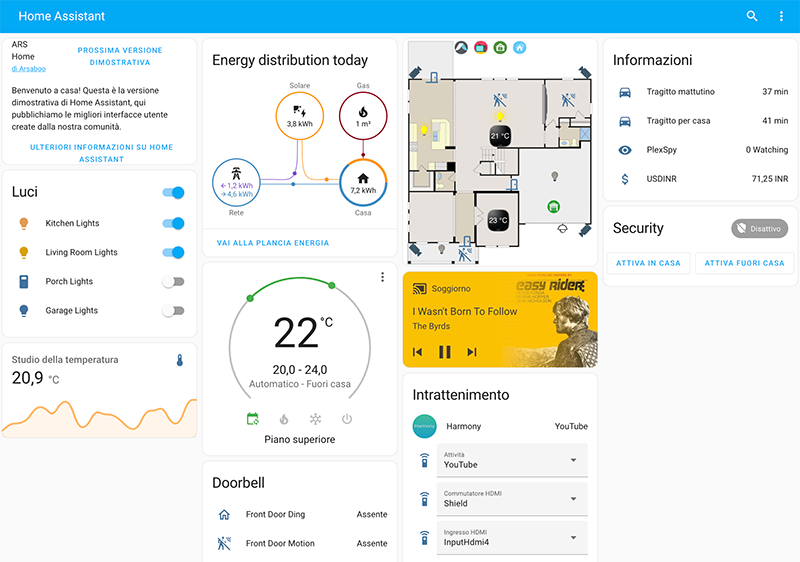The width and height of the screenshot is (800, 562).
Task: Click the green garage door icon on floorplan
Action: (554, 207)
